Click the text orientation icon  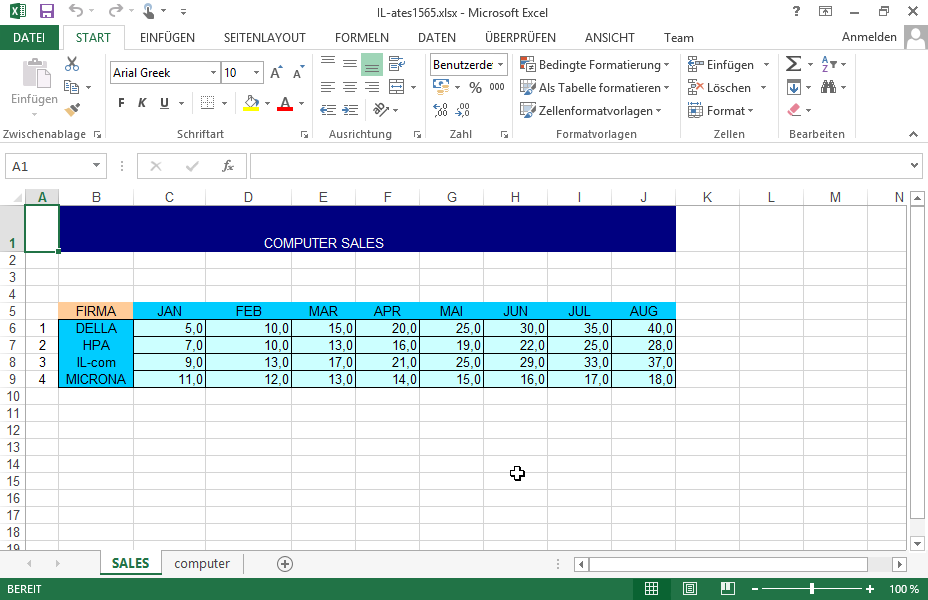[381, 109]
